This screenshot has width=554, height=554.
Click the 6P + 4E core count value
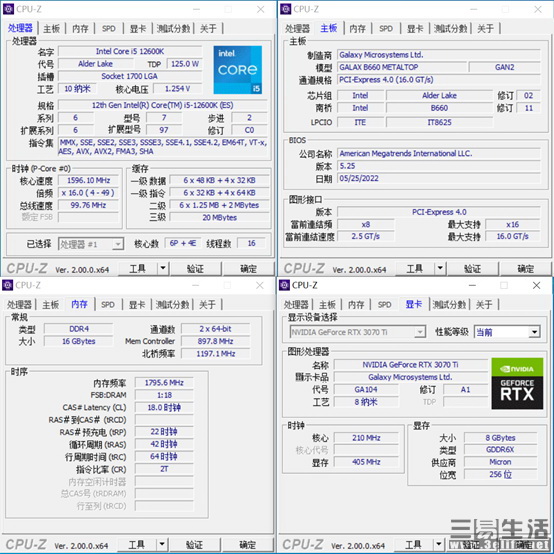[183, 243]
